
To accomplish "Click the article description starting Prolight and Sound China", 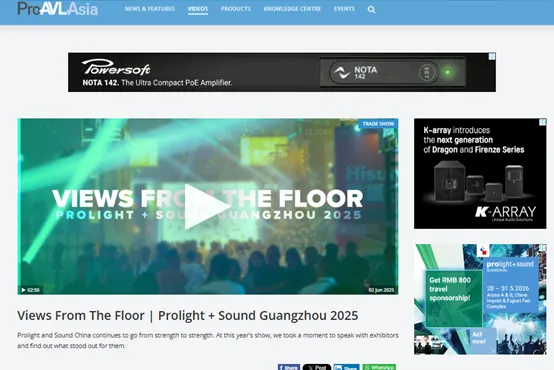I will (208, 340).
